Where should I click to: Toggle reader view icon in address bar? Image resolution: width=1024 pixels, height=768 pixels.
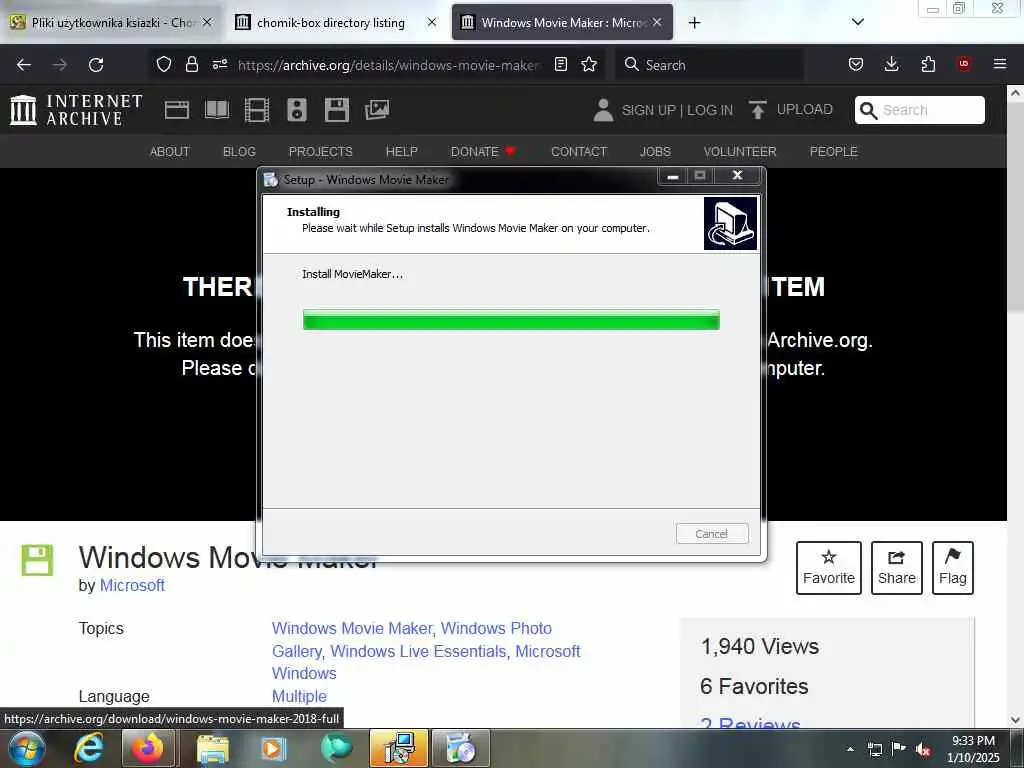coord(560,64)
